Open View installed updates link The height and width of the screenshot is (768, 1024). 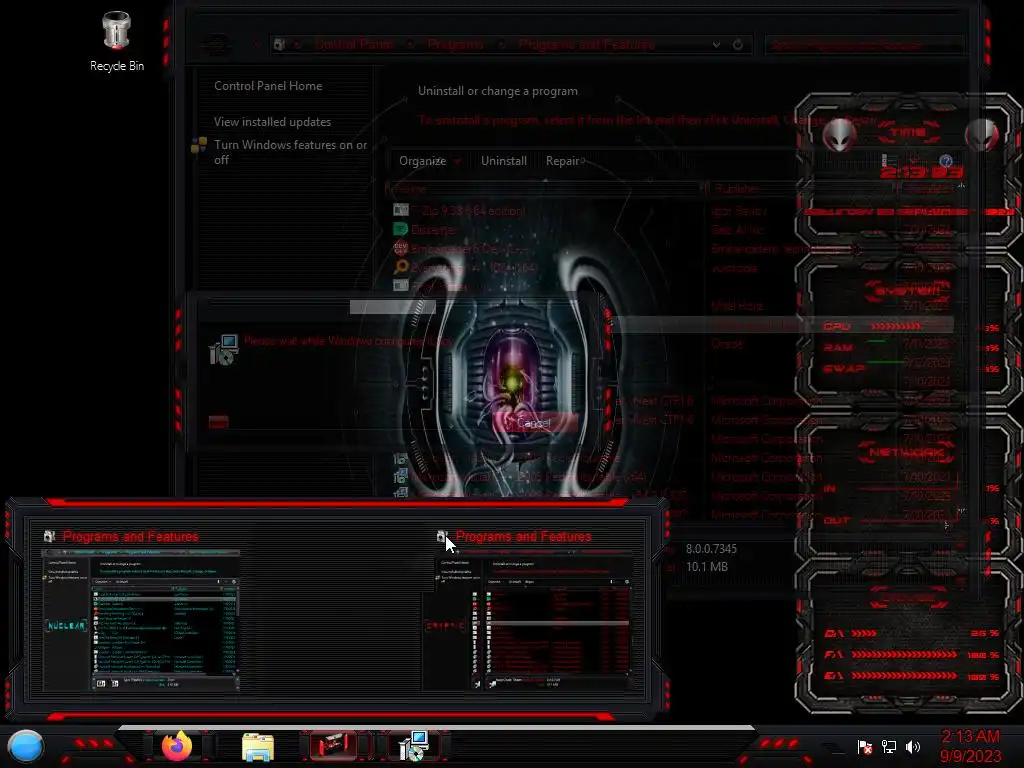tap(272, 121)
